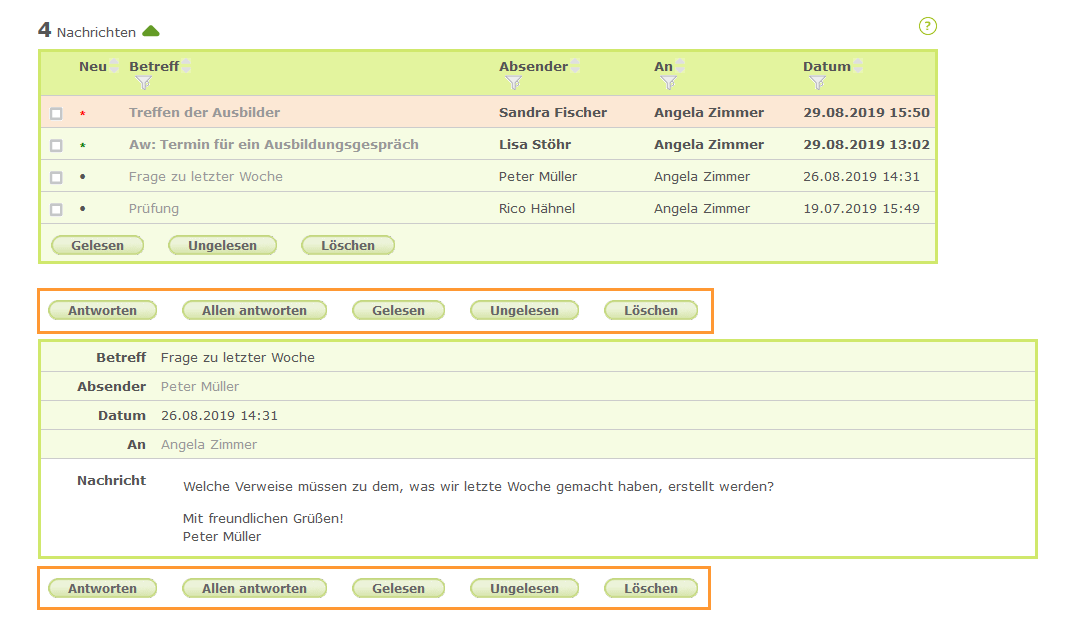Viewport: 1081px width, 633px height.
Task: Sort the list by the Neu column
Action: click(113, 66)
